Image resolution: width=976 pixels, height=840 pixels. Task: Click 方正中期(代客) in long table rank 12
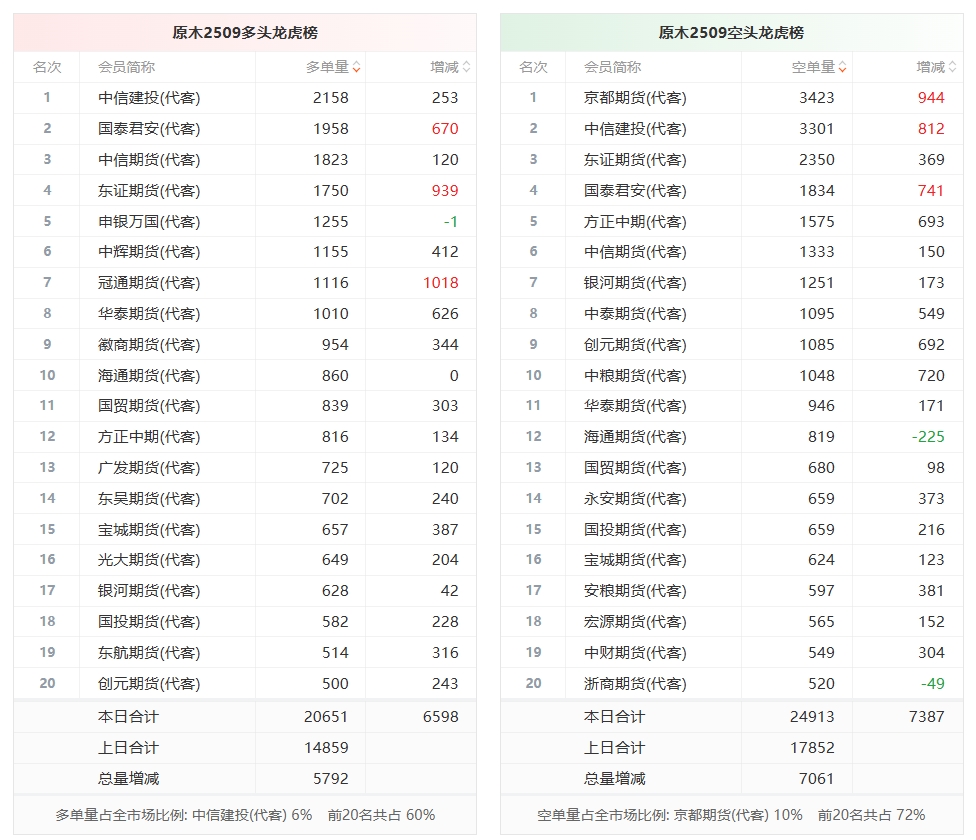(x=149, y=437)
